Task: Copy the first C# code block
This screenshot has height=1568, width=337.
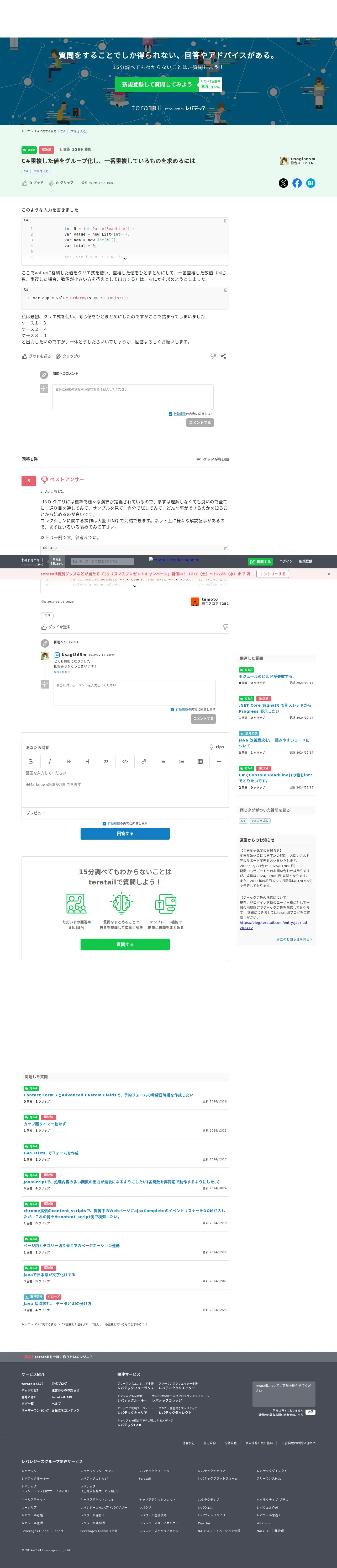Action: pyautogui.click(x=225, y=221)
